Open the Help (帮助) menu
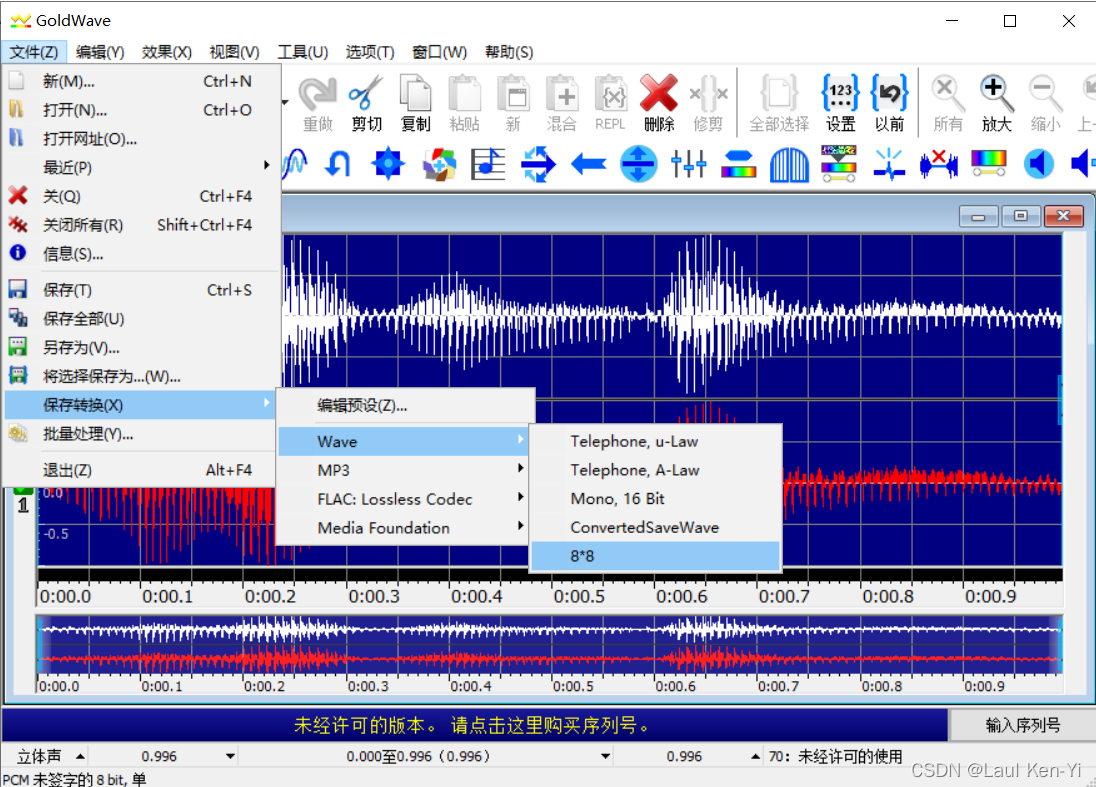The height and width of the screenshot is (787, 1096). 509,52
